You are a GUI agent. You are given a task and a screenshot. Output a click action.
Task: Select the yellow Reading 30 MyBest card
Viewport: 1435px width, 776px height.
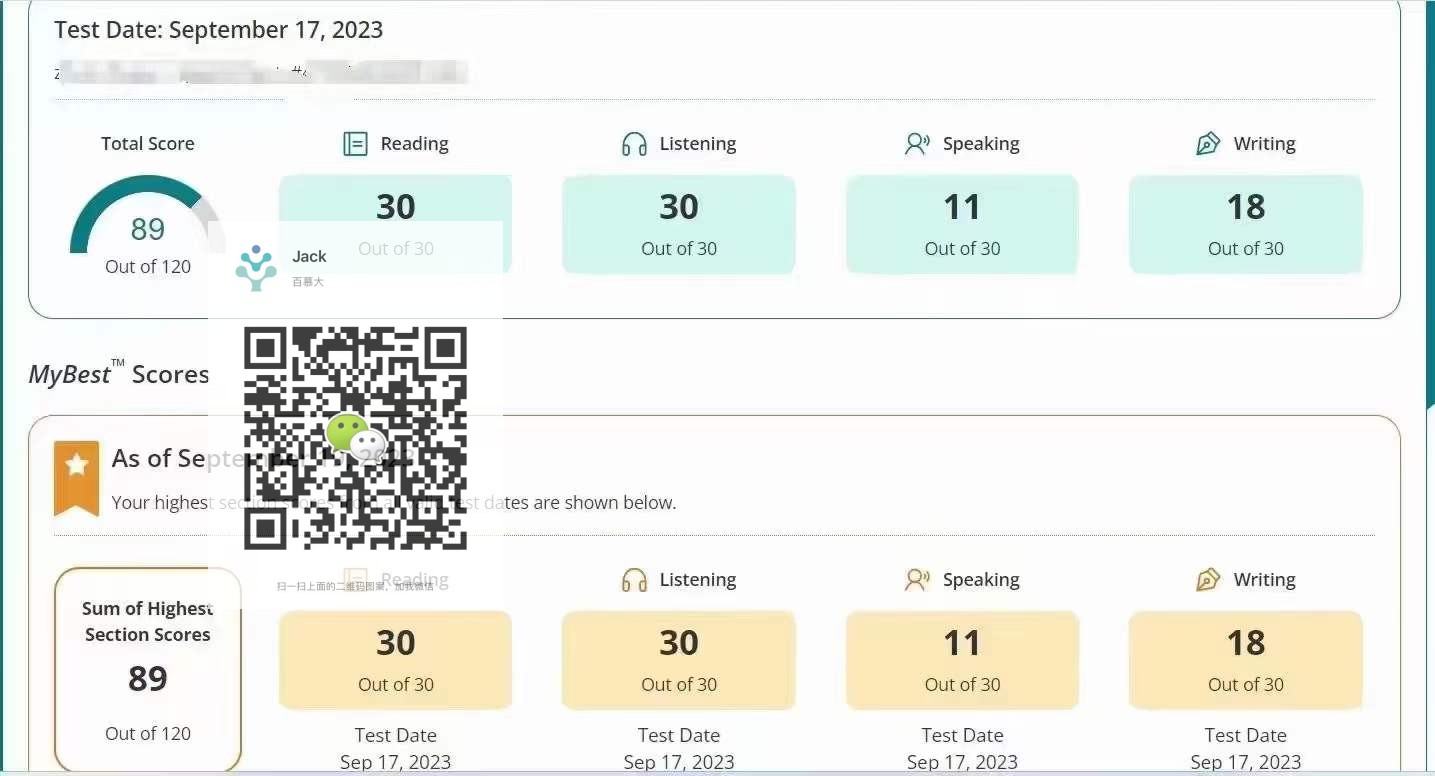(x=395, y=661)
